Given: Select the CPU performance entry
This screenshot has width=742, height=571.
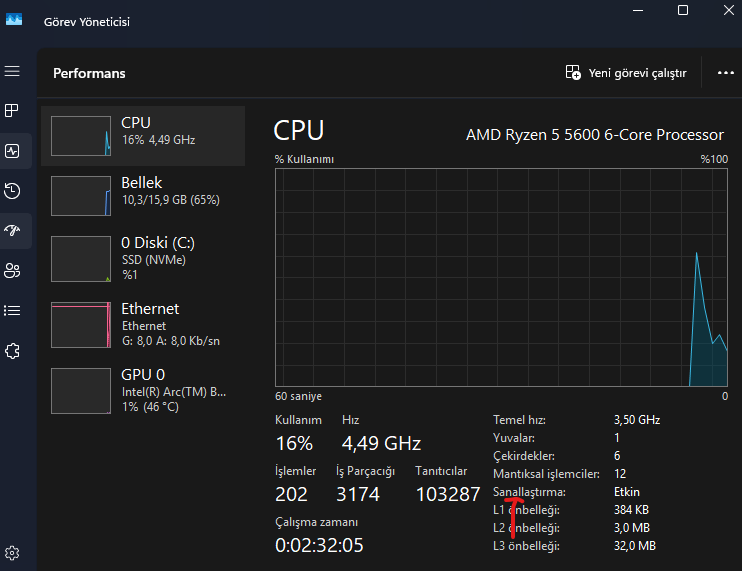Looking at the screenshot, I should point(142,135).
